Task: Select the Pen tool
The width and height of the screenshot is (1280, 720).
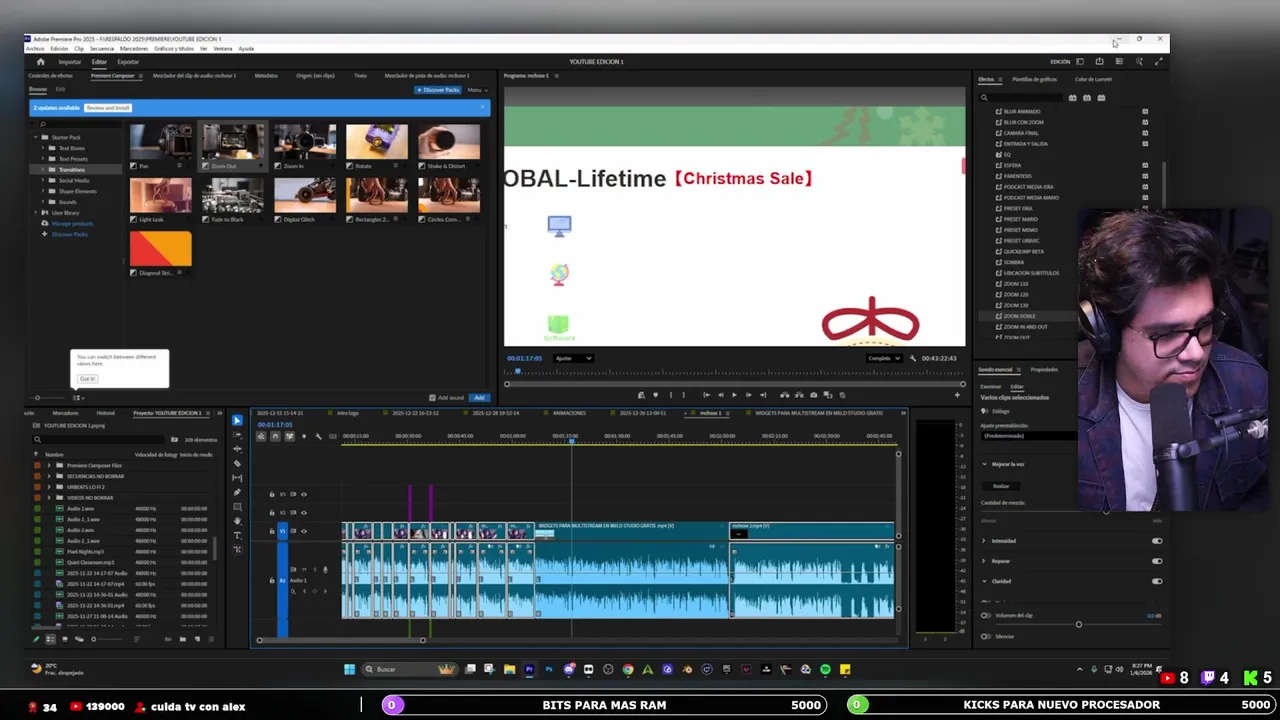Action: click(x=237, y=492)
